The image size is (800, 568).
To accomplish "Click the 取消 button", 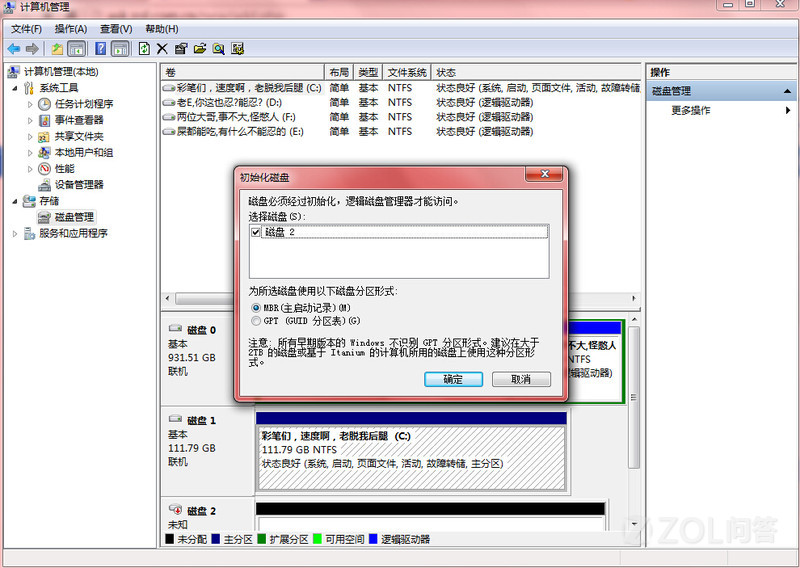I will (x=520, y=380).
